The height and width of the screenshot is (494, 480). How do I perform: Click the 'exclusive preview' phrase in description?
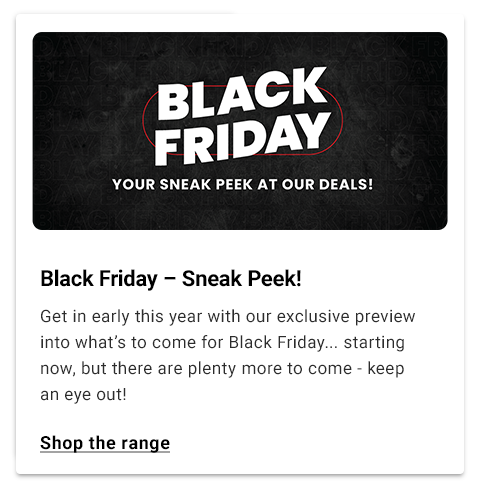click(x=346, y=317)
